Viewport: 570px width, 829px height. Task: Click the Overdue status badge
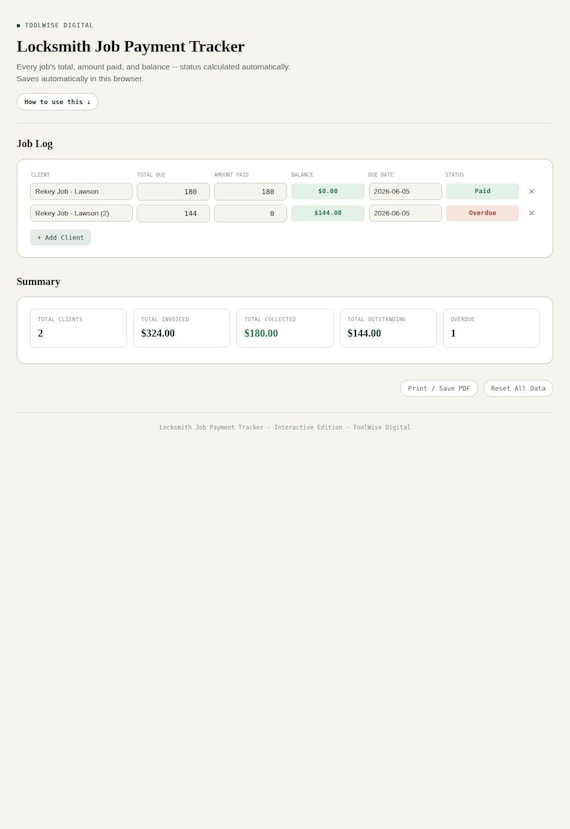482,213
